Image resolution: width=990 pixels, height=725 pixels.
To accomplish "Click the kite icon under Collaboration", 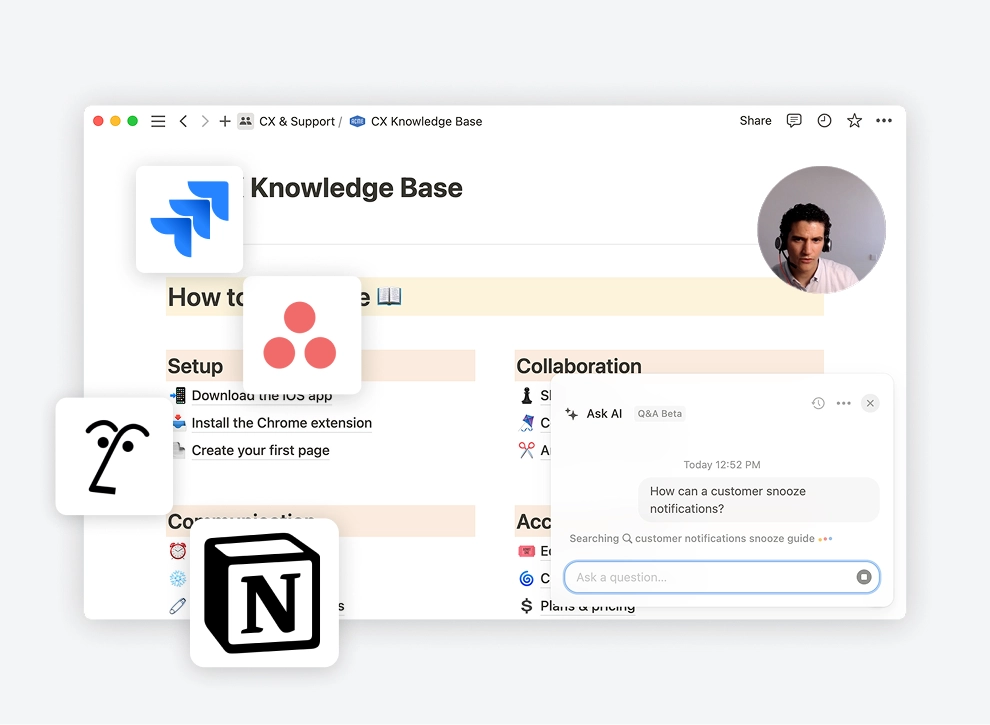I will (527, 422).
